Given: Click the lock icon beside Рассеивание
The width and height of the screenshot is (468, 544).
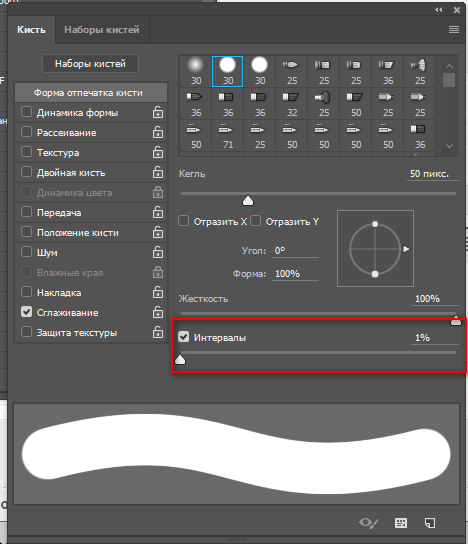Looking at the screenshot, I should coord(158,132).
